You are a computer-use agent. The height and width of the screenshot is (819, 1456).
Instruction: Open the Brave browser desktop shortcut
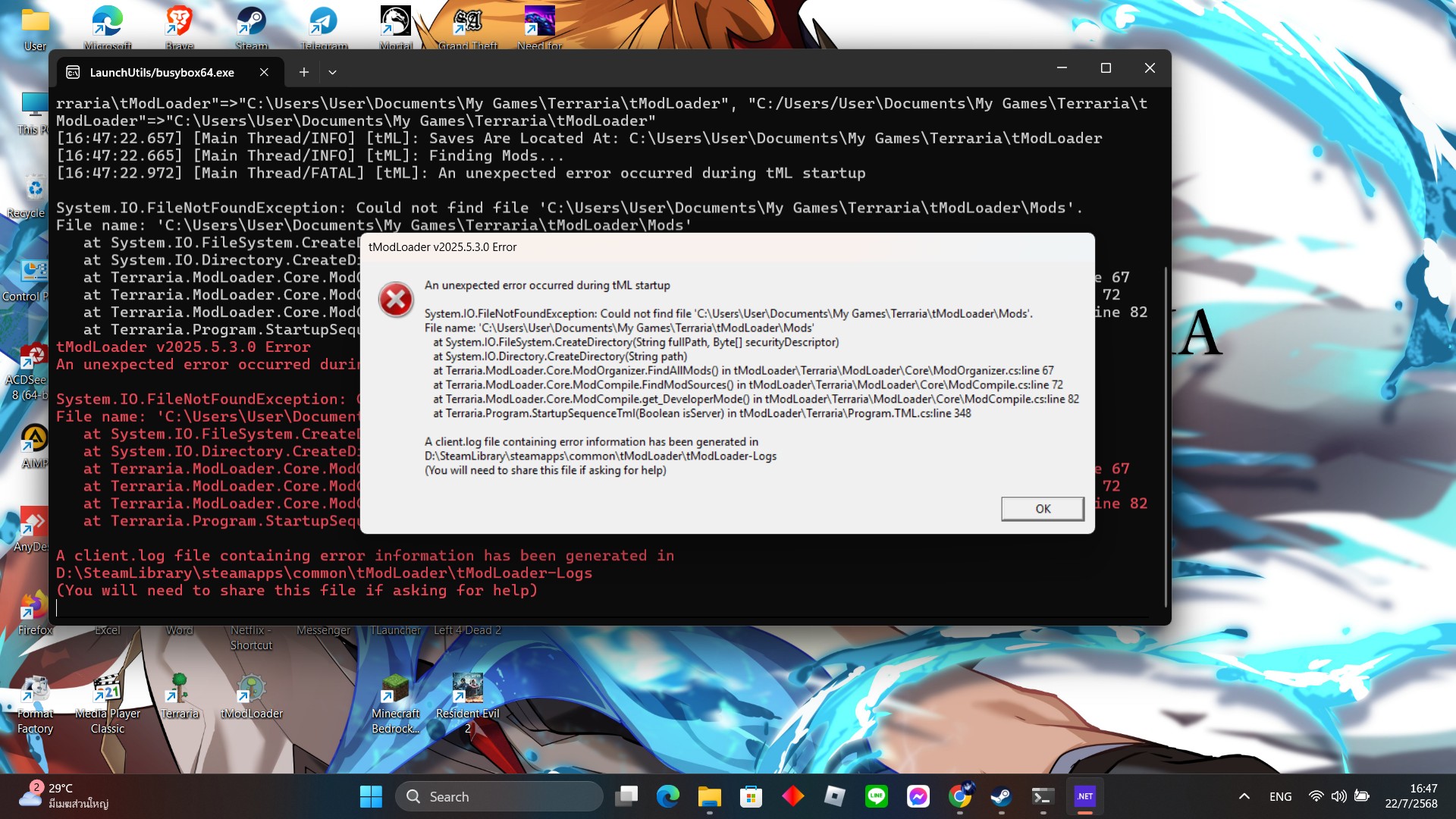(180, 29)
